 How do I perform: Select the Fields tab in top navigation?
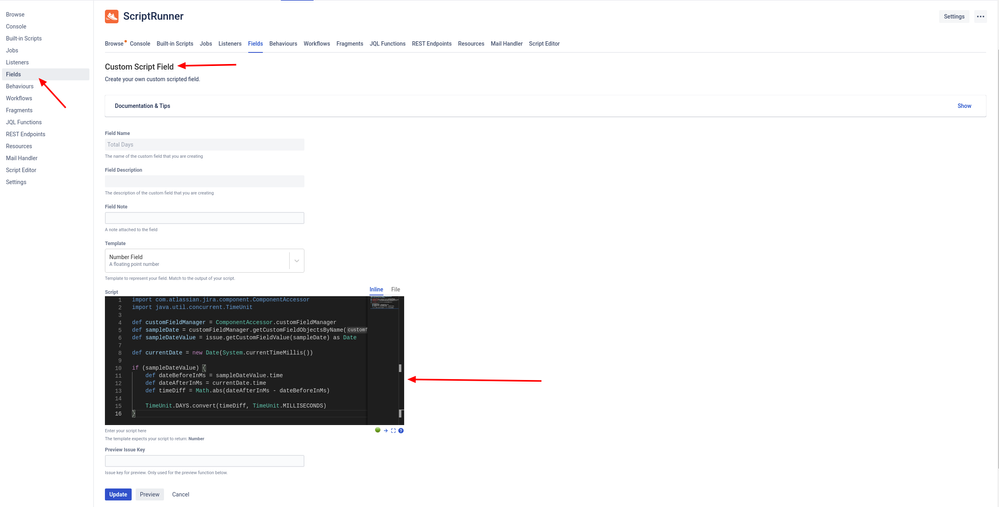point(255,44)
